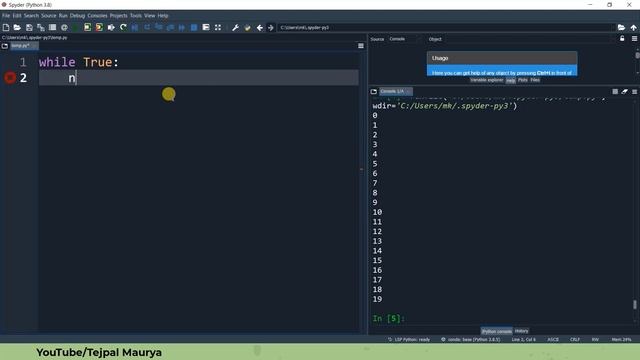Open the editor pane options menu
Image resolution: width=640 pixels, height=360 pixels.
tap(361, 46)
